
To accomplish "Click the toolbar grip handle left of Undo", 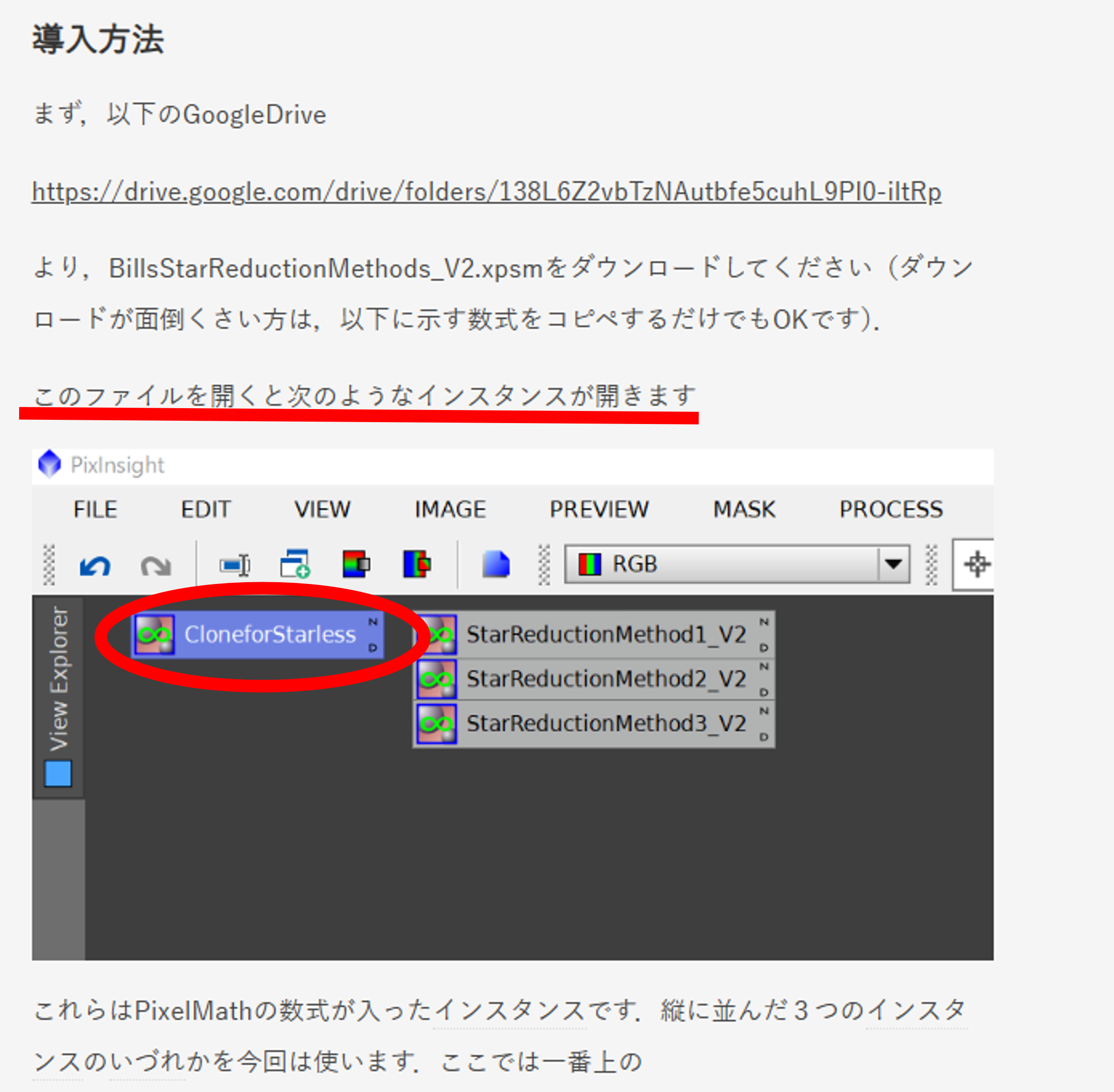I will click(x=49, y=564).
